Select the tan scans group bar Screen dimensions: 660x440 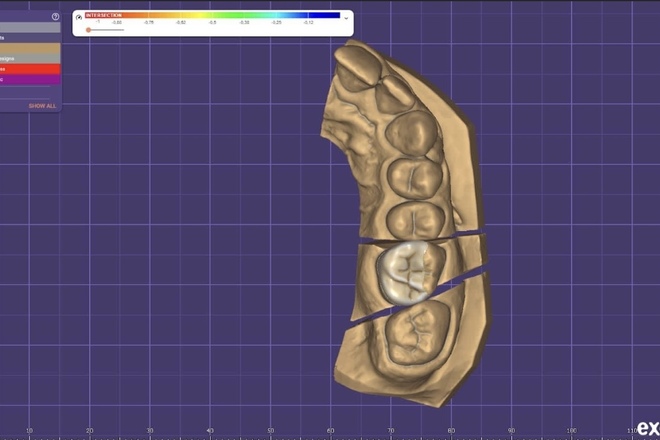click(30, 48)
